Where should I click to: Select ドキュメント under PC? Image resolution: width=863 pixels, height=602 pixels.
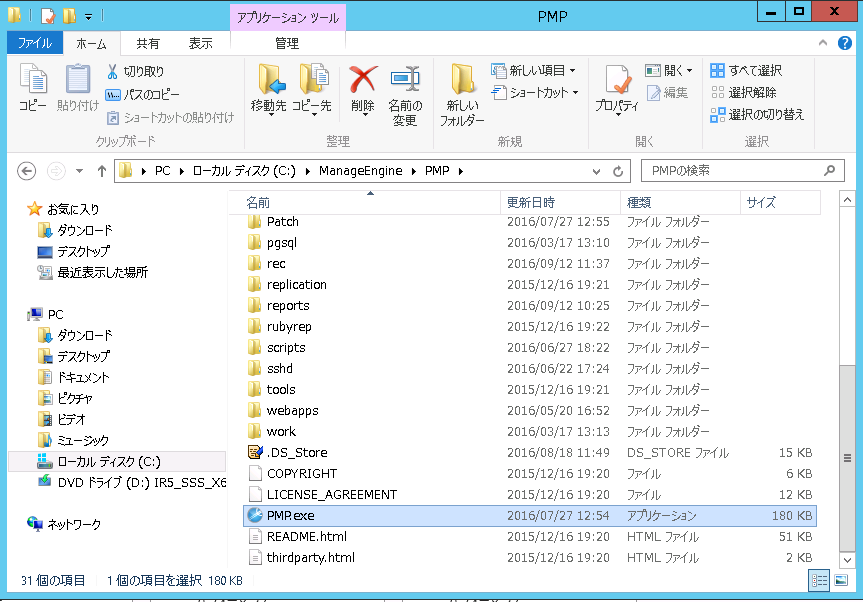point(74,377)
